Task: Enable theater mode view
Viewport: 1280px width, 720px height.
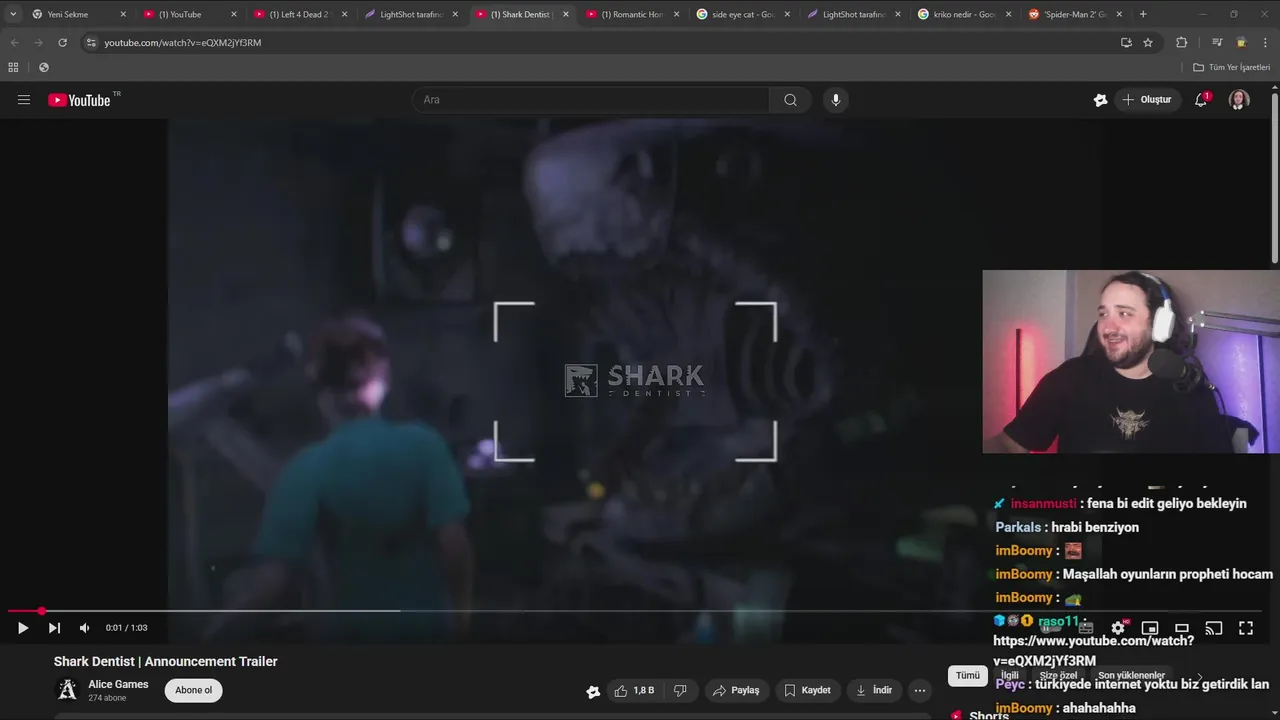Action: [x=1182, y=628]
